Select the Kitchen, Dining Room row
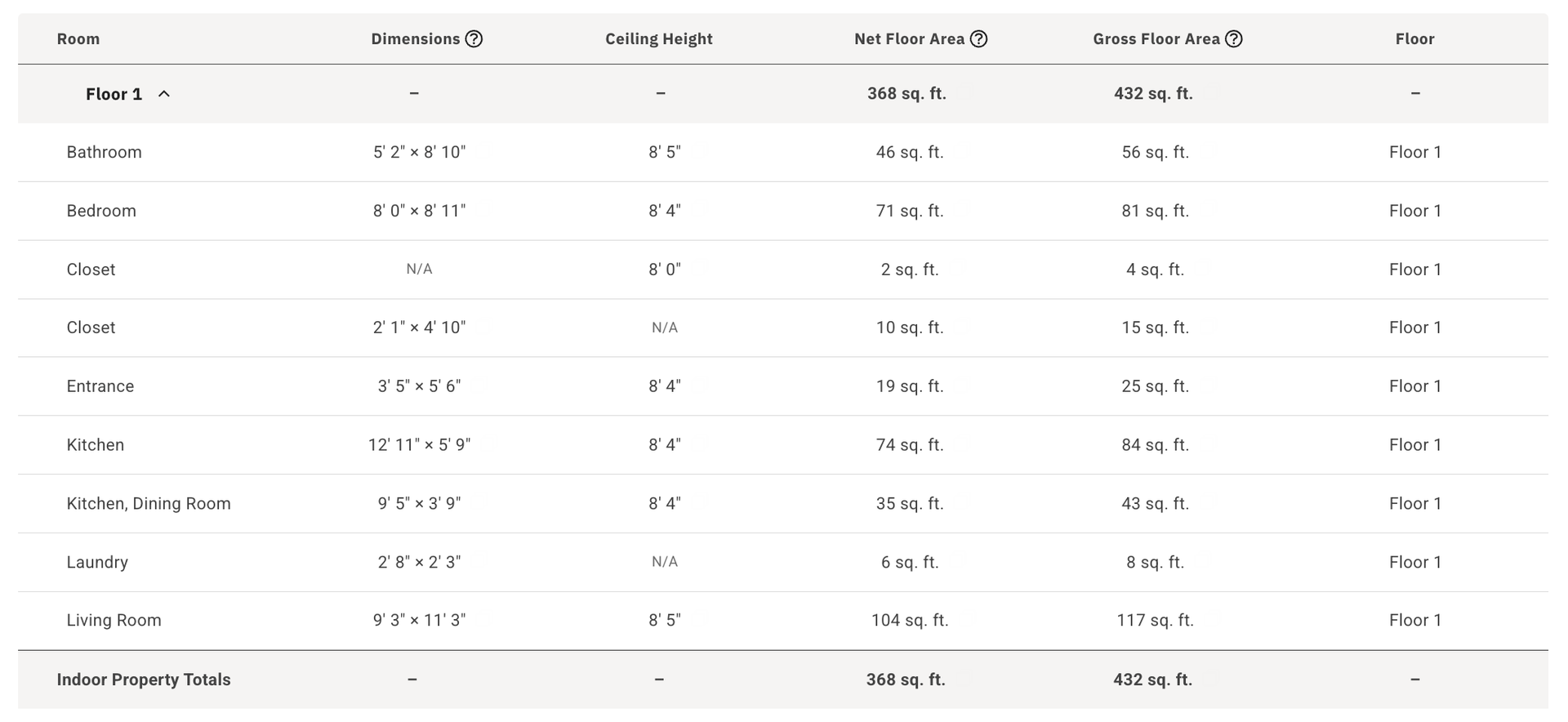Viewport: 1568px width, 722px height. click(x=783, y=504)
